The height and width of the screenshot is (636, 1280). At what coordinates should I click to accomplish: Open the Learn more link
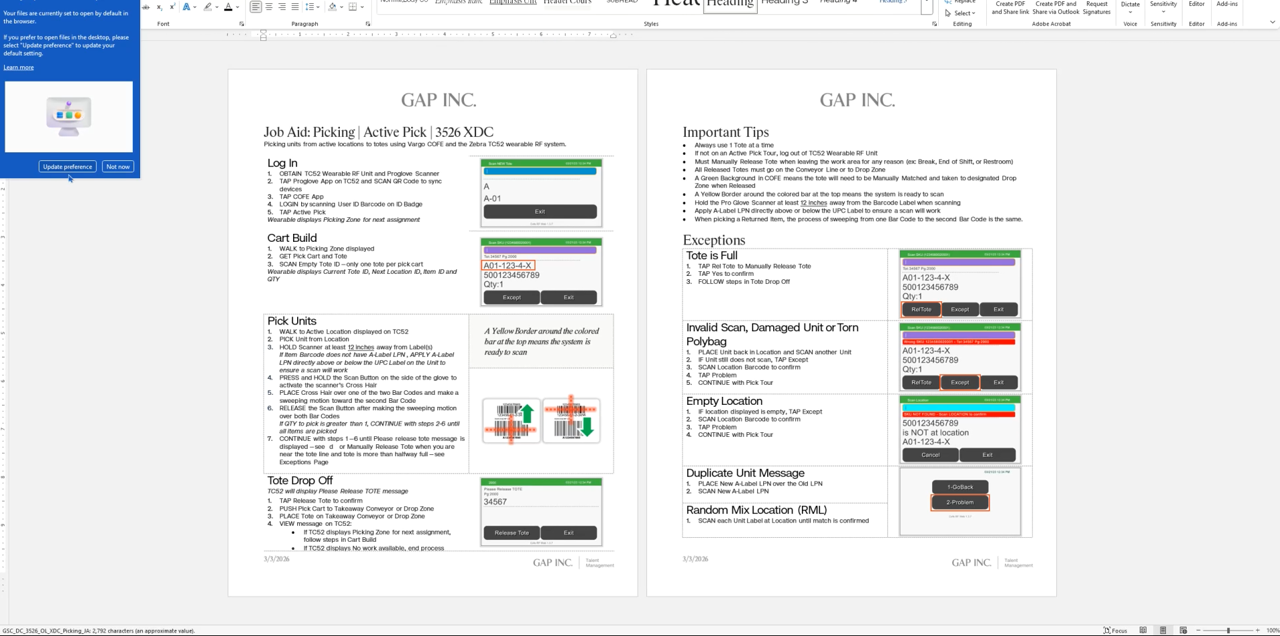[x=18, y=68]
